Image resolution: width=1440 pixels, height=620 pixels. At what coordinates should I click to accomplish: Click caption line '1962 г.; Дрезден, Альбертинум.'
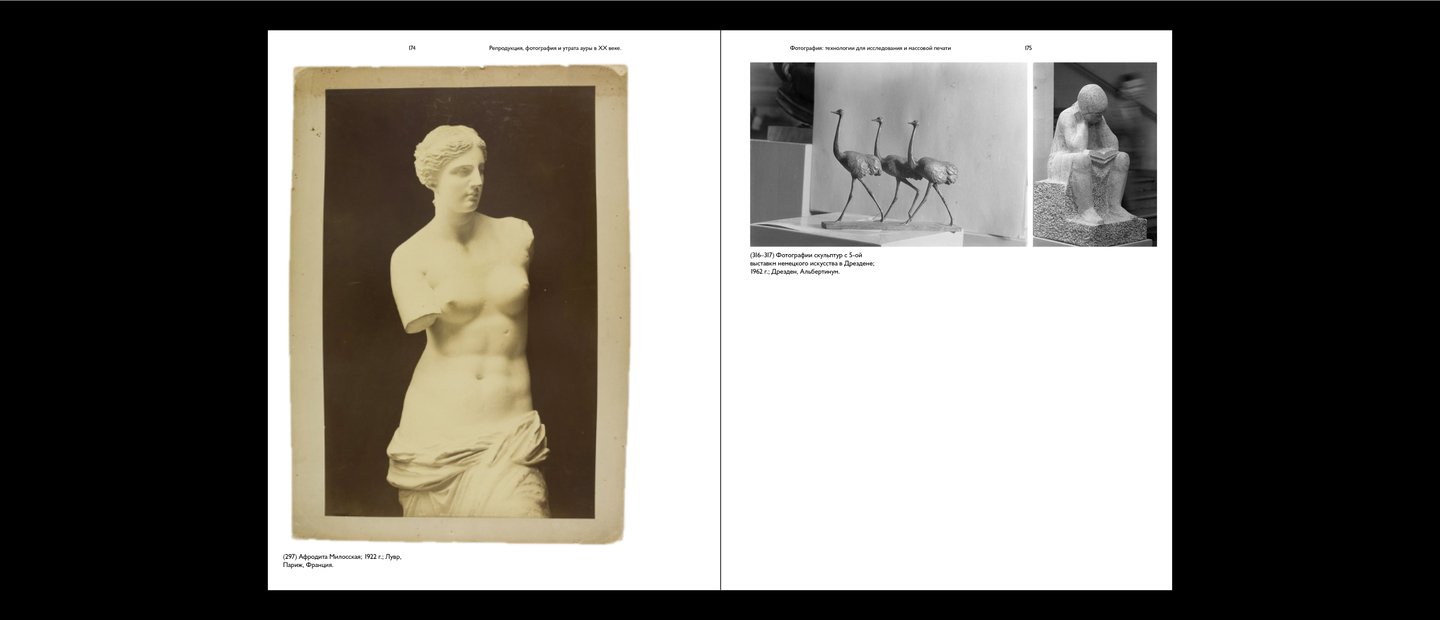point(795,271)
